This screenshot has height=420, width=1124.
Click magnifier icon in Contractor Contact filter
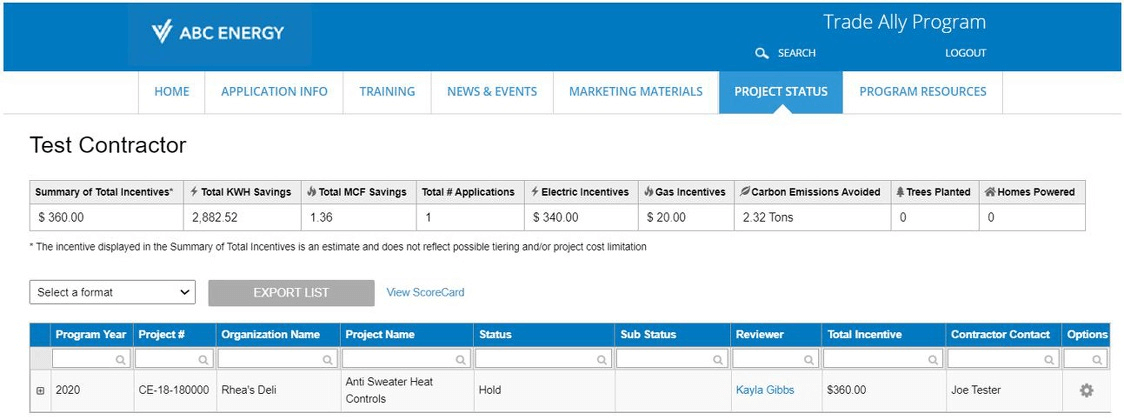[x=1049, y=359]
